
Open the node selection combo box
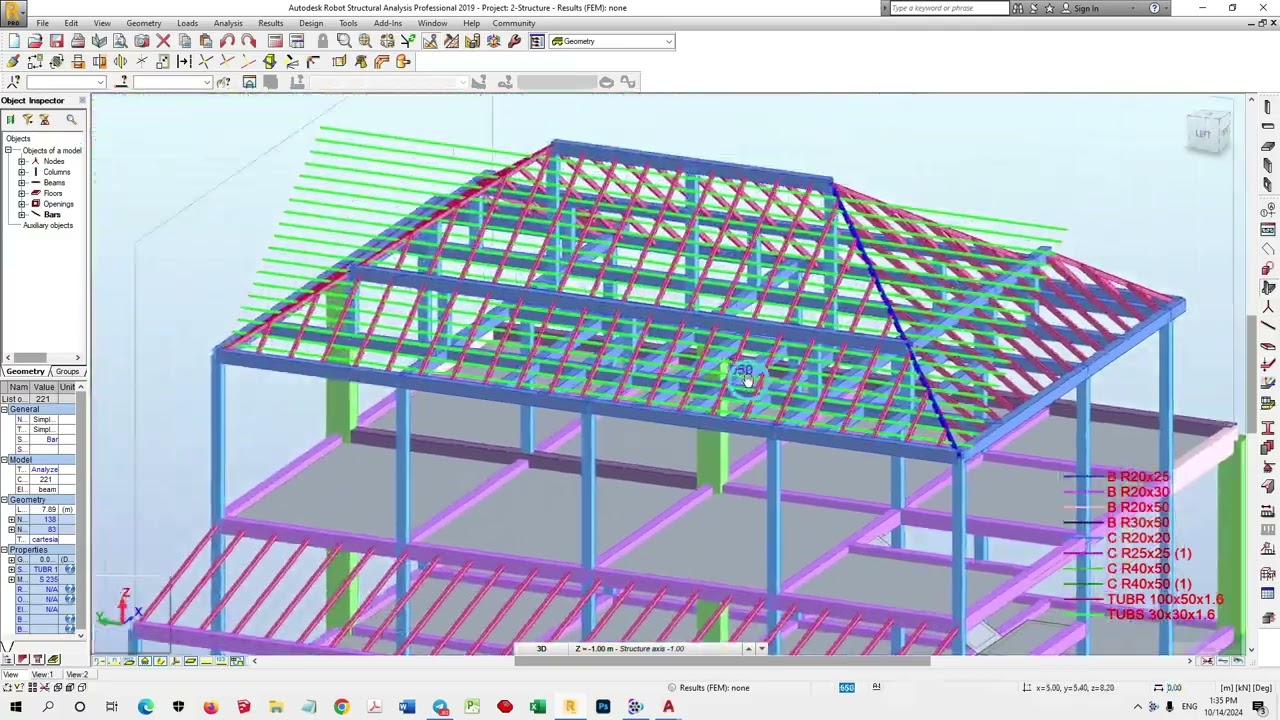coord(64,82)
